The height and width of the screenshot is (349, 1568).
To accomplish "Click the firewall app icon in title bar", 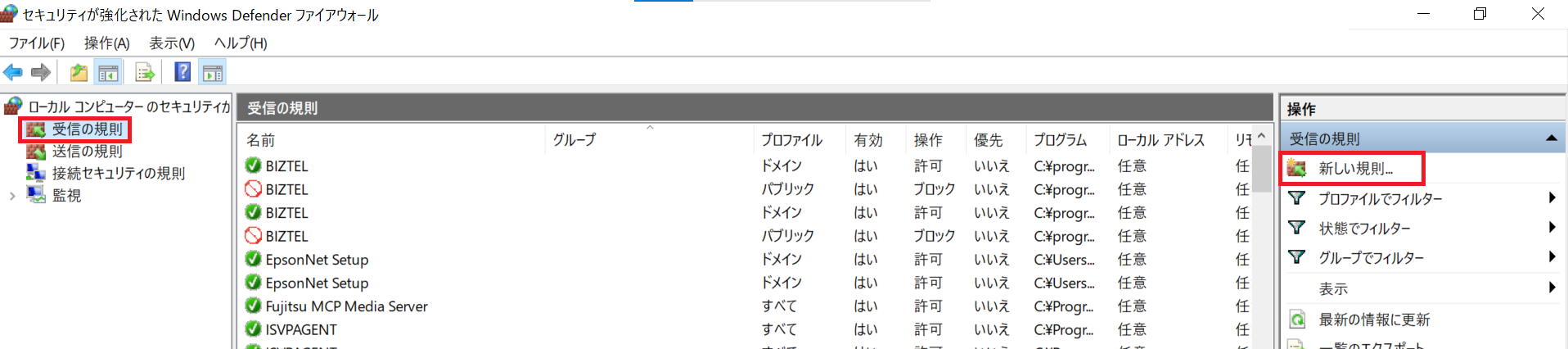I will click(x=9, y=14).
